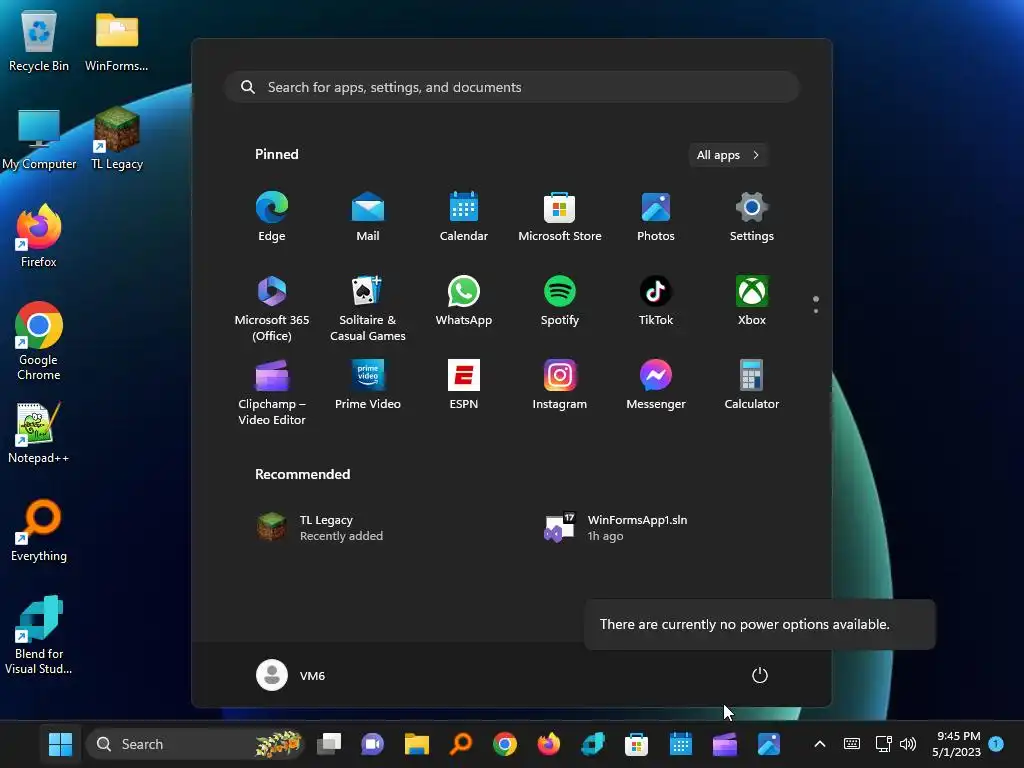Screen dimensions: 1024x768
Task: Open Instagram
Action: 560,385
